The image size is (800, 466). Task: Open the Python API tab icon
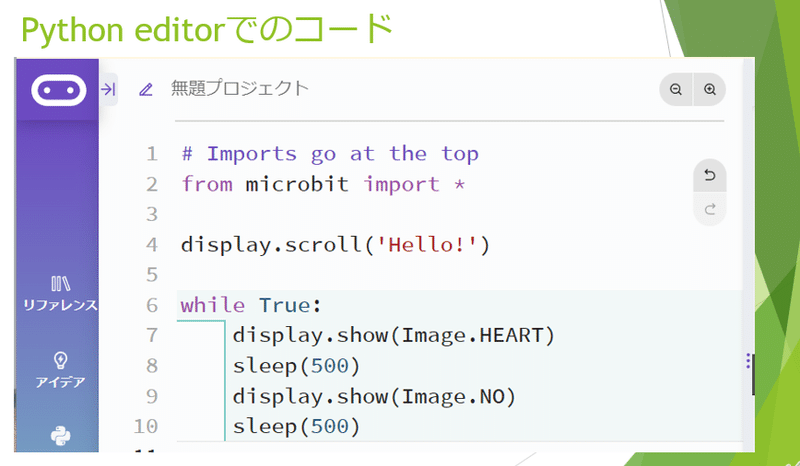click(60, 436)
